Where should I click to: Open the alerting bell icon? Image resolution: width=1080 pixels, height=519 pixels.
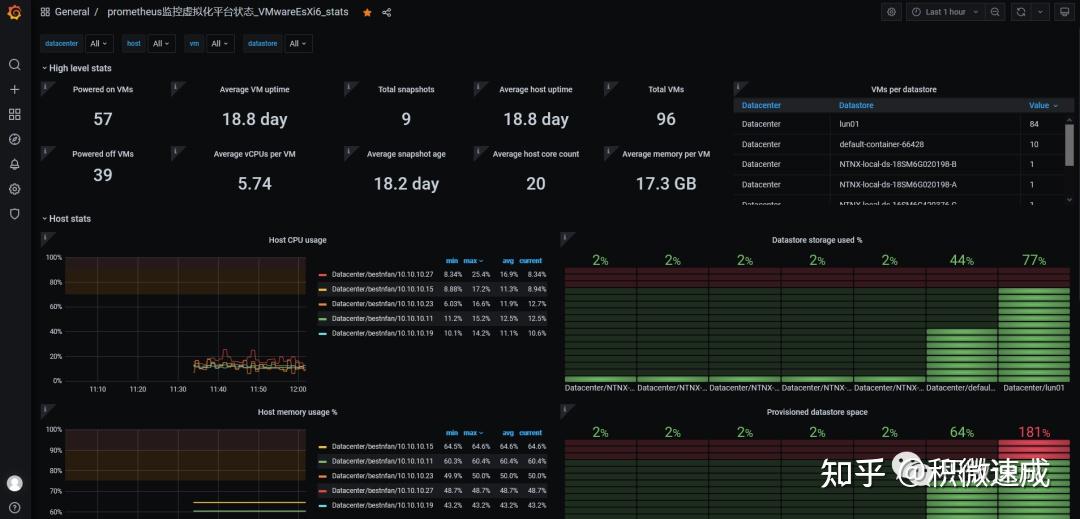click(x=14, y=164)
